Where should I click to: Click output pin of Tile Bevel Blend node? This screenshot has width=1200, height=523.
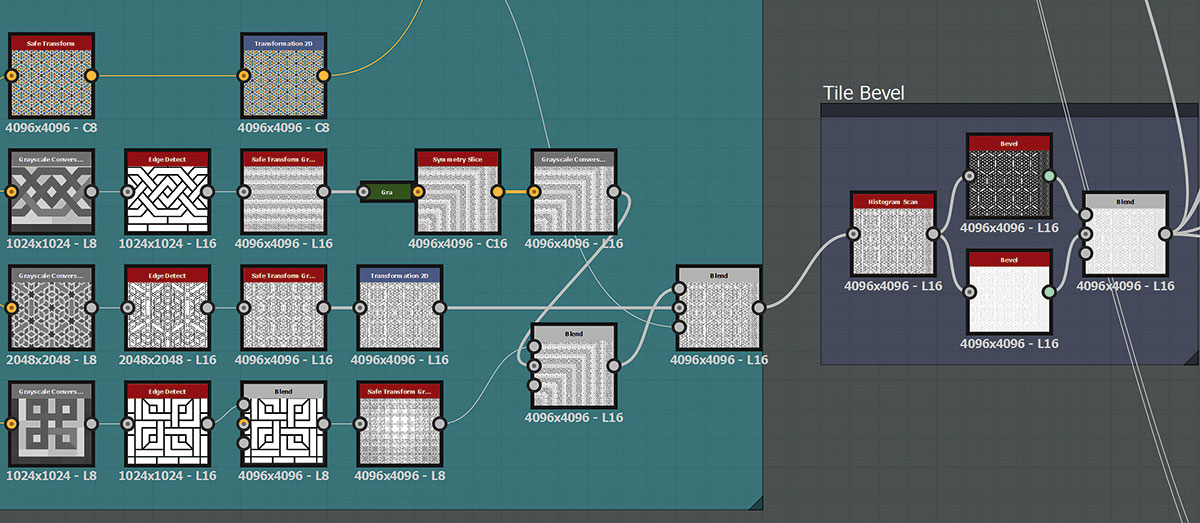click(x=1165, y=234)
